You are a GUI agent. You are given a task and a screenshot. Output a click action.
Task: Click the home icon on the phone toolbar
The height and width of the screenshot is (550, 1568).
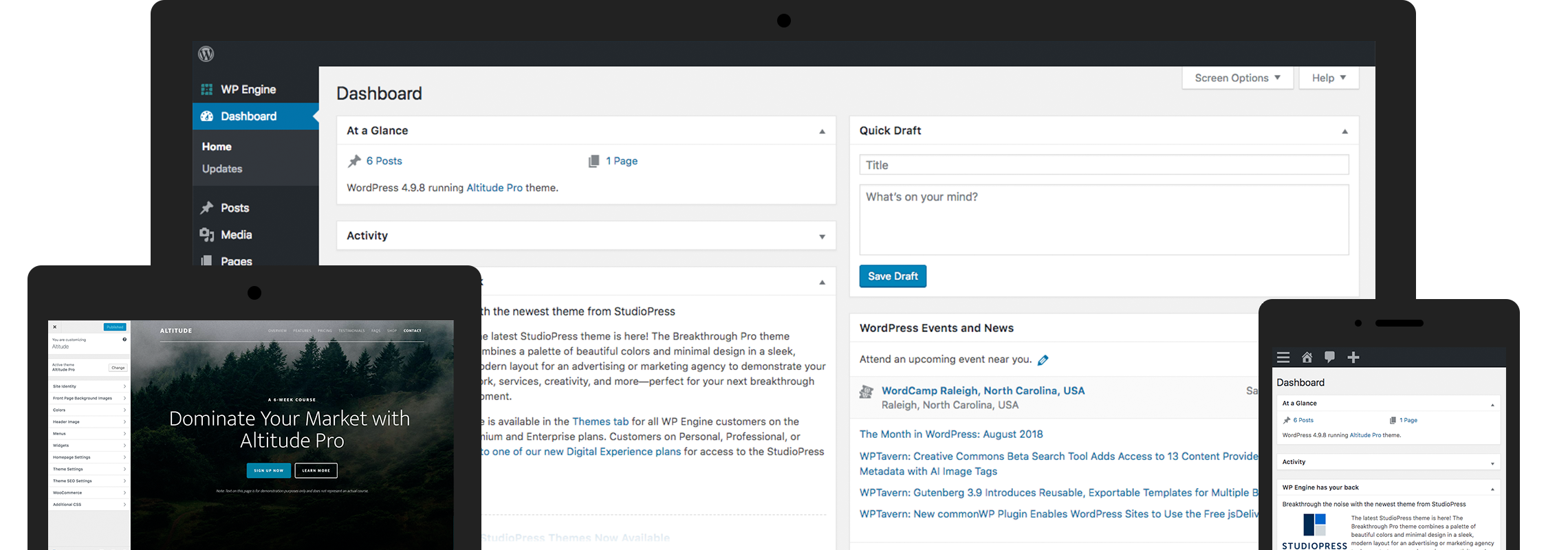[1307, 357]
